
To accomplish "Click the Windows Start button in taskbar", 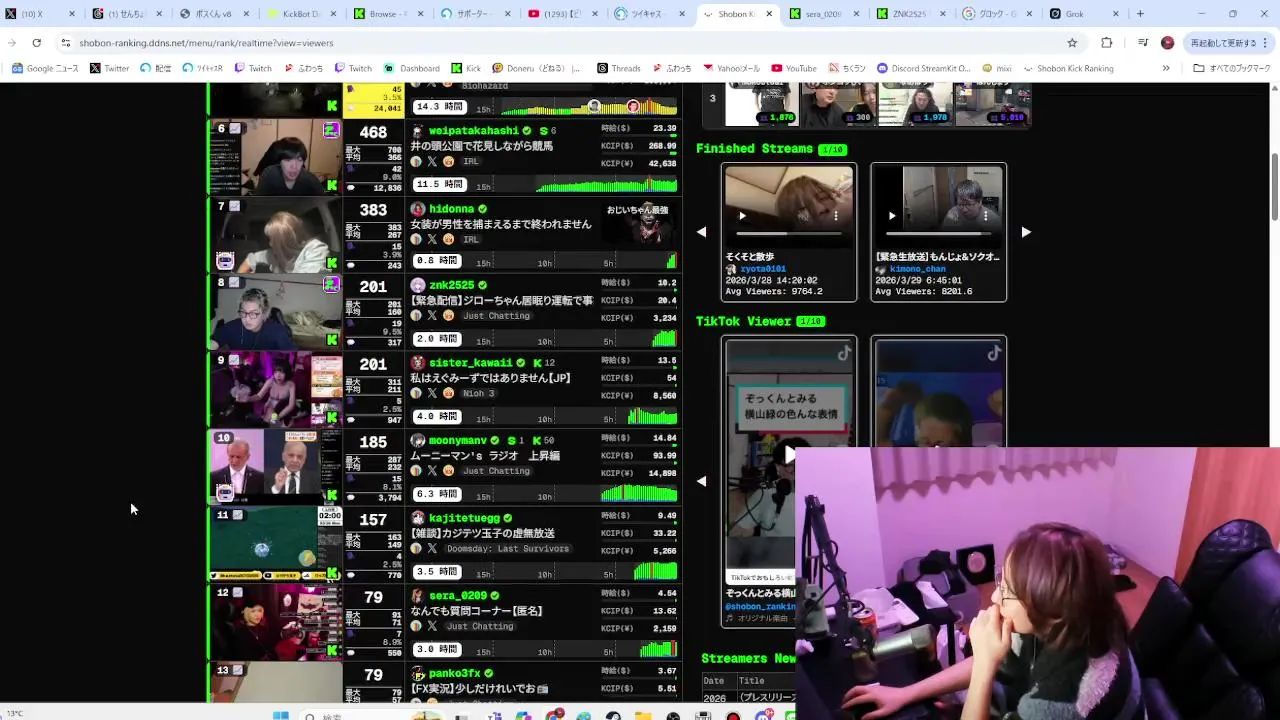I will (281, 716).
